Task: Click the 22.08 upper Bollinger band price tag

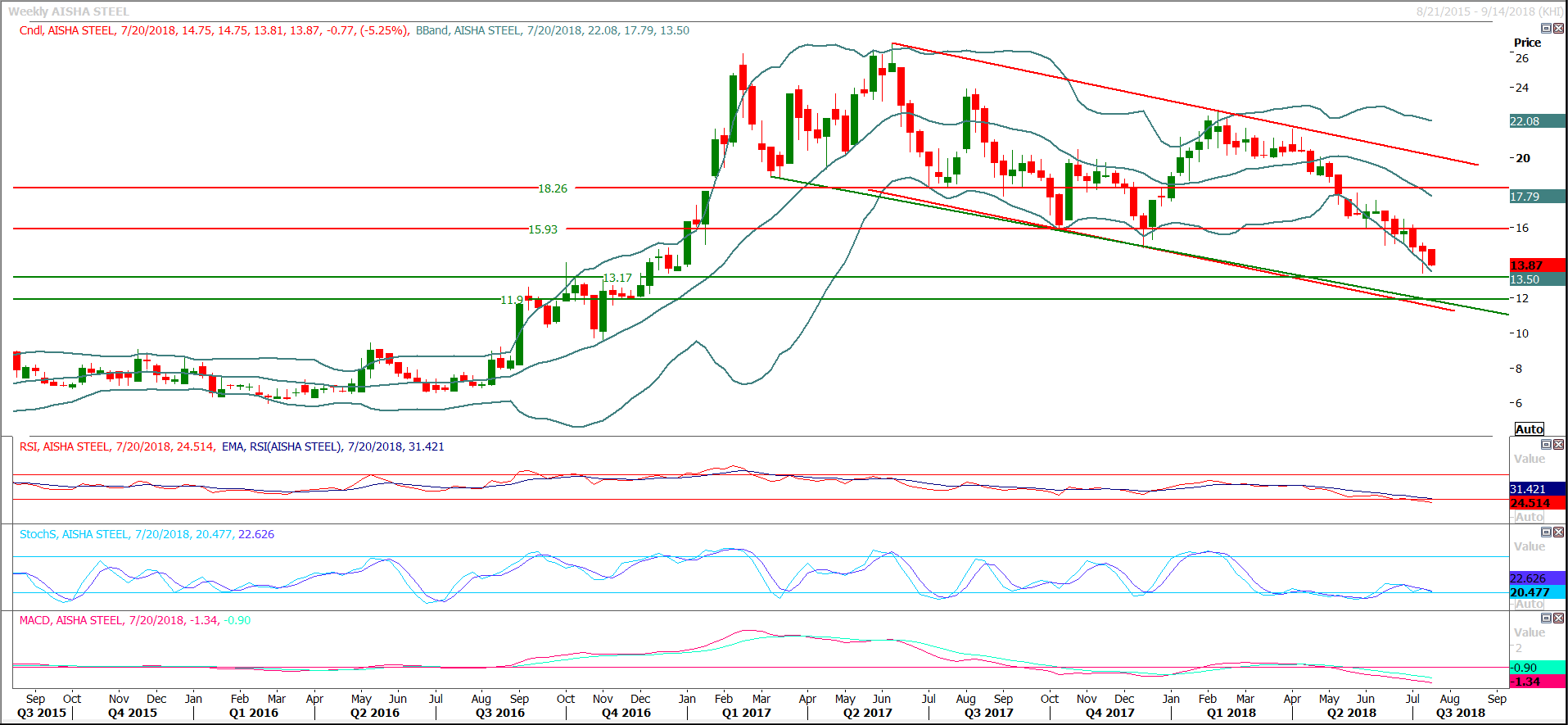Action: pos(1537,121)
